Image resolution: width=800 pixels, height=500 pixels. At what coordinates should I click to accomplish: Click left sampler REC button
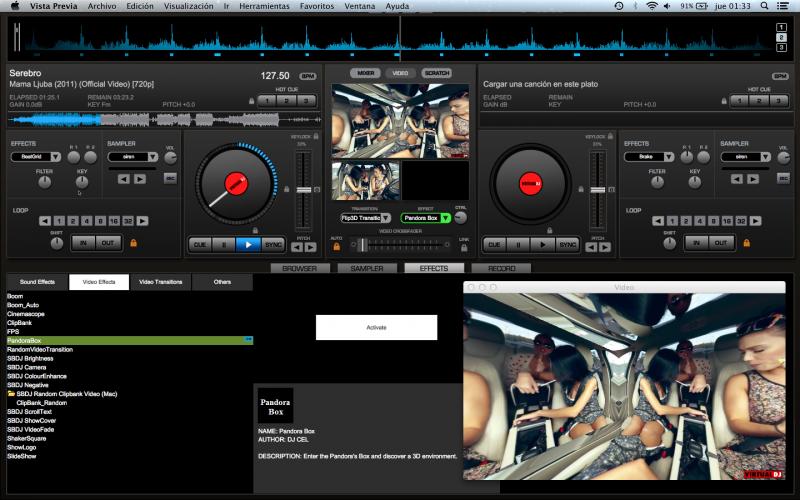click(x=170, y=179)
